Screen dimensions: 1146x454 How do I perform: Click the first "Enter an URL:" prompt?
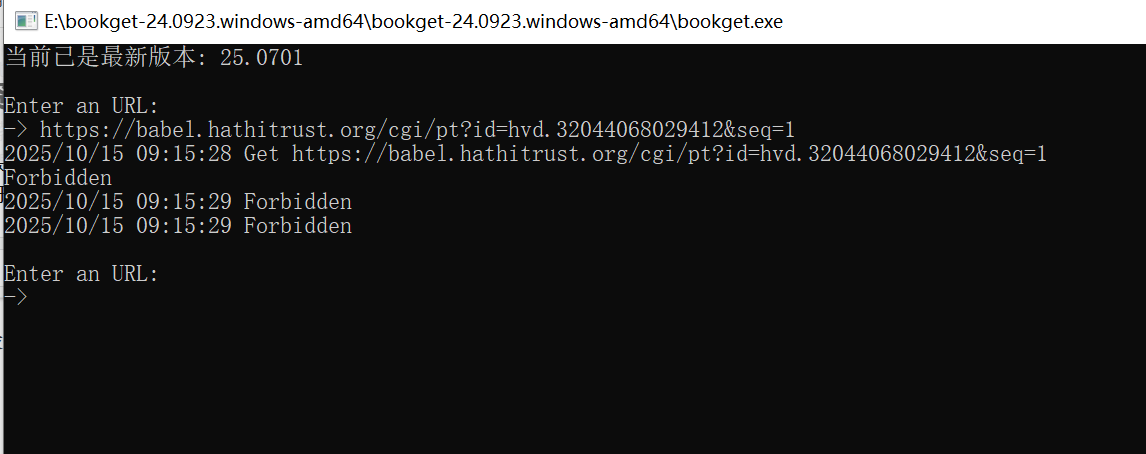tap(81, 106)
